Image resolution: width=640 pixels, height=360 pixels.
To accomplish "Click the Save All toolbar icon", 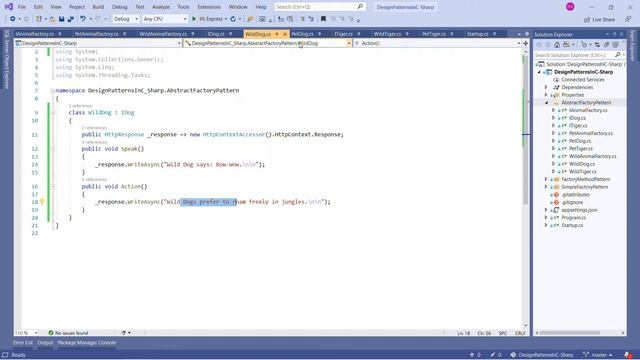I will coord(71,19).
